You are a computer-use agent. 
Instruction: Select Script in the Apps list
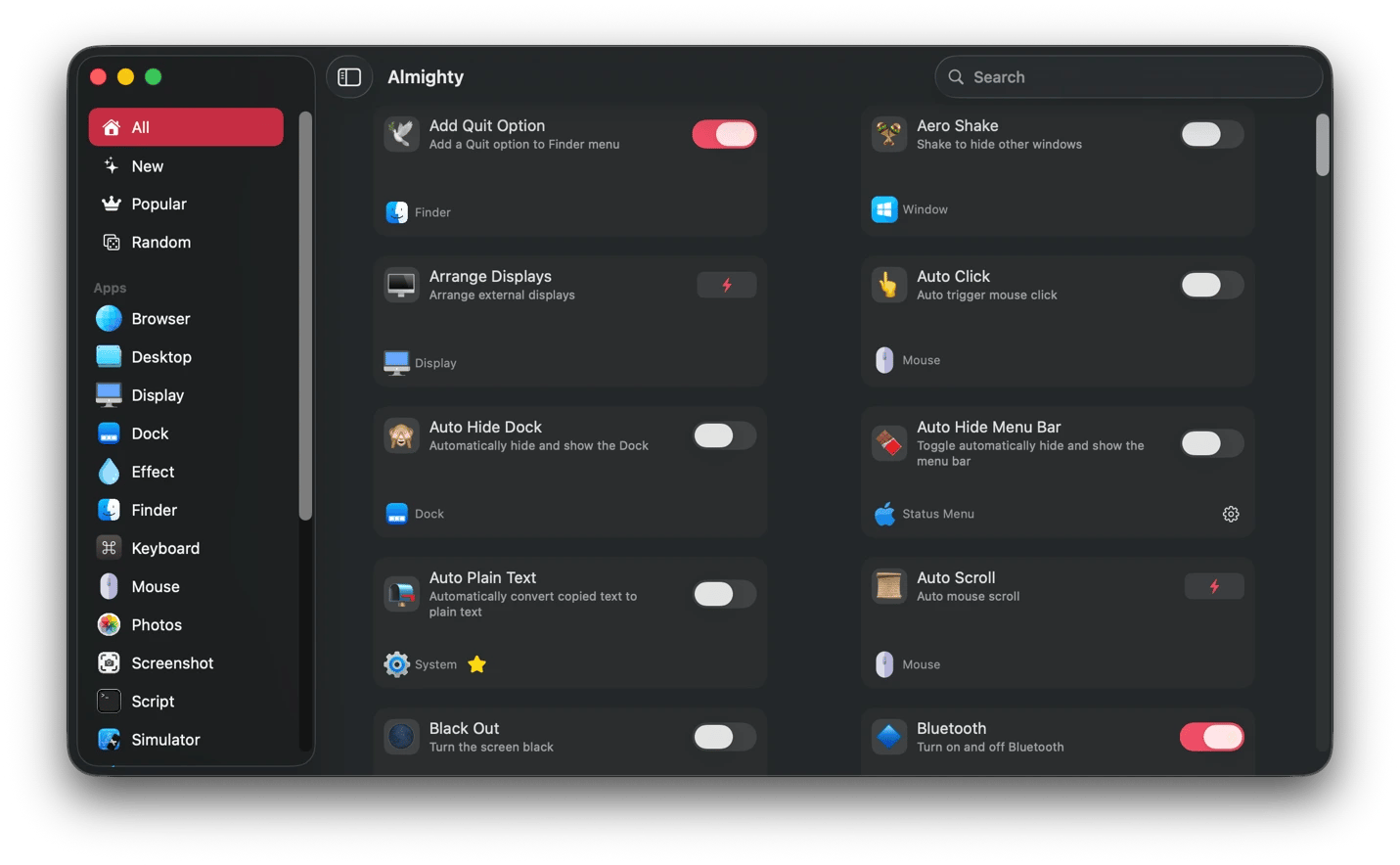tap(186, 701)
